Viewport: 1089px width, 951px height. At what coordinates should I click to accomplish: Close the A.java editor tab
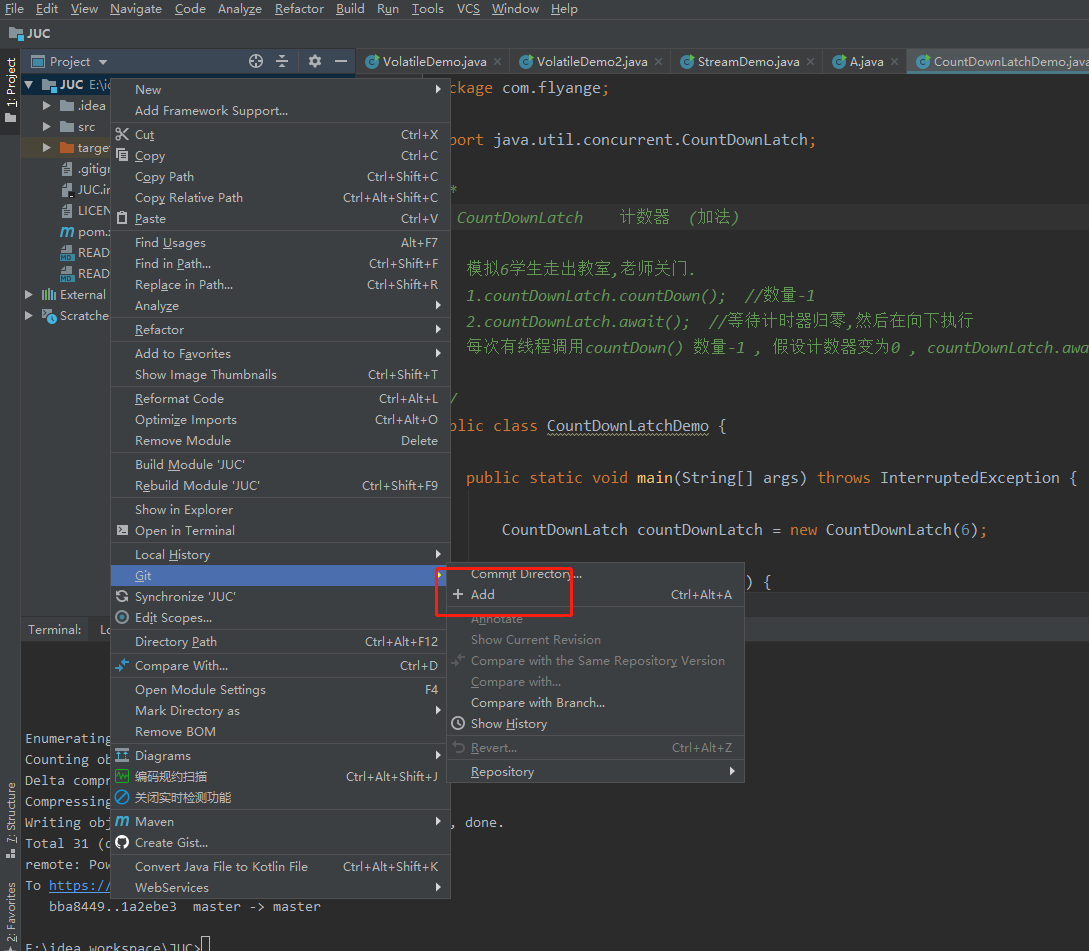[894, 62]
